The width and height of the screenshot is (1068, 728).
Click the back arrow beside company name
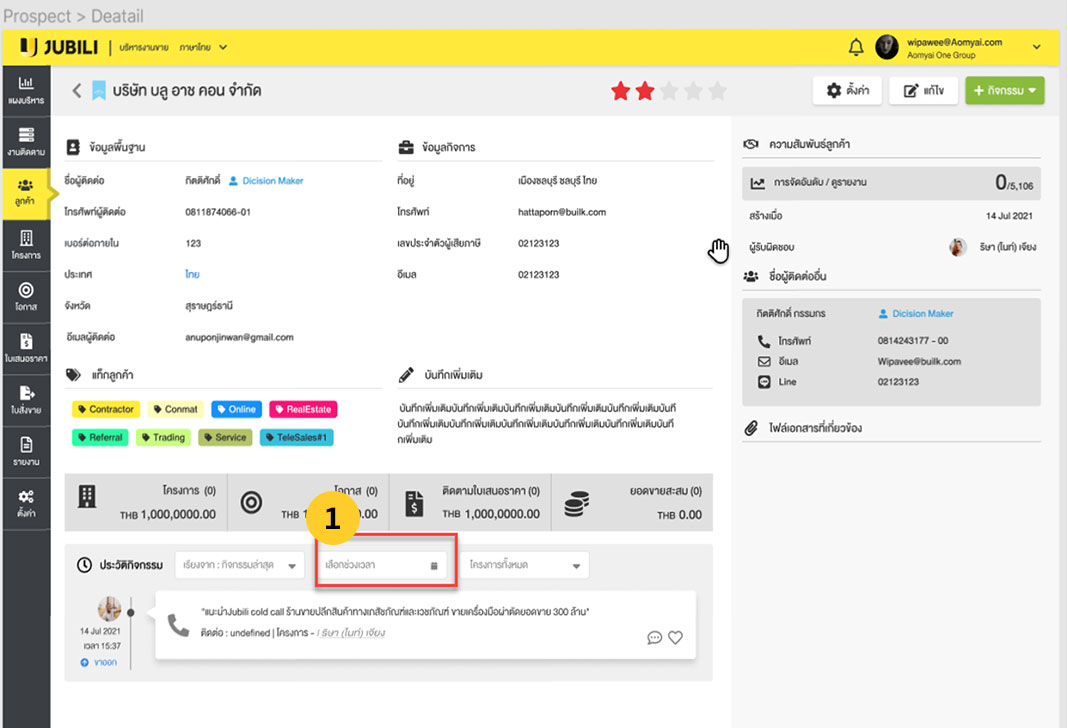(76, 91)
